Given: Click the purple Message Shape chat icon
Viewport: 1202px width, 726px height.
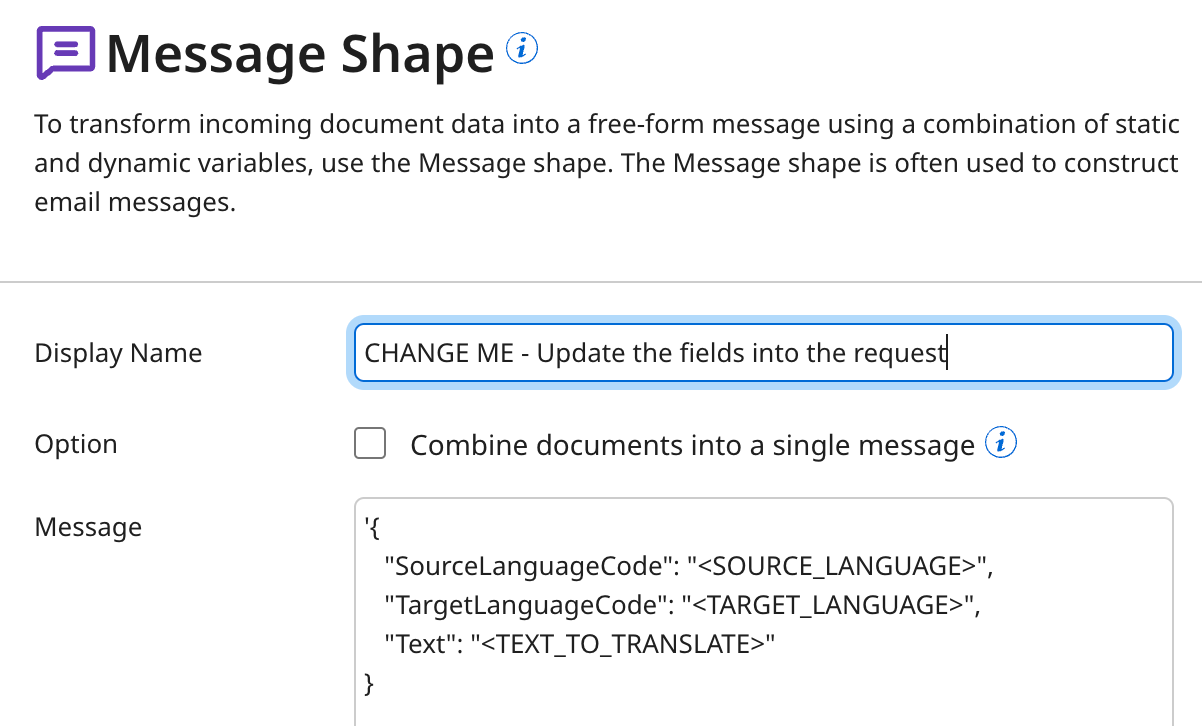Looking at the screenshot, I should pyautogui.click(x=66, y=52).
